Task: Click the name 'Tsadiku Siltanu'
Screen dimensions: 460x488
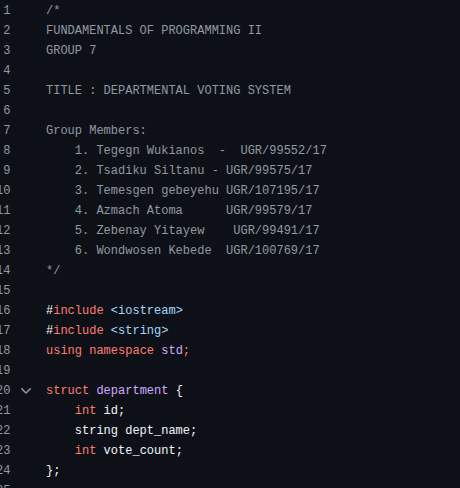Action: point(150,170)
